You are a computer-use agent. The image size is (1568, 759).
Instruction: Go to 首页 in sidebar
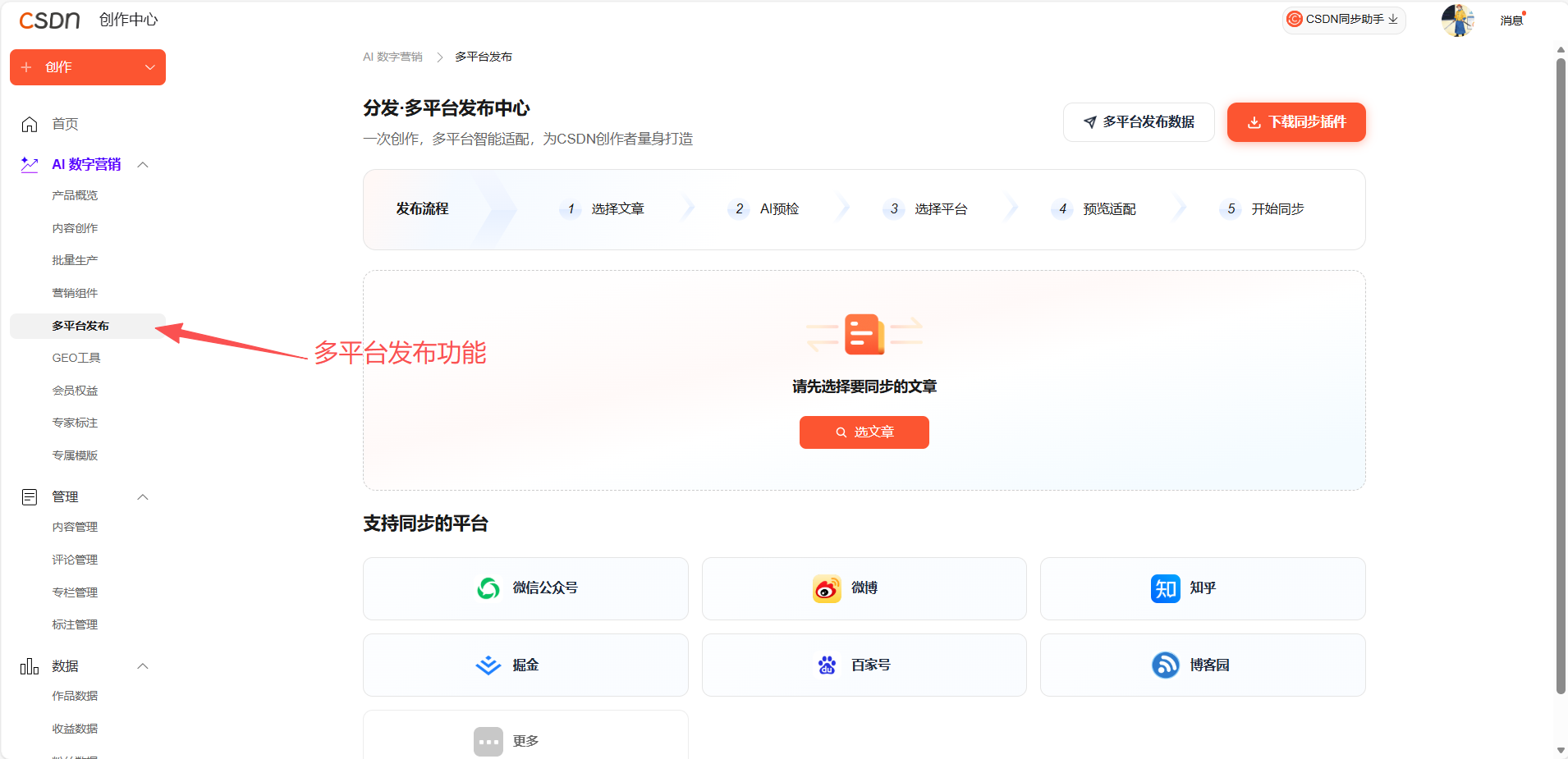[65, 124]
